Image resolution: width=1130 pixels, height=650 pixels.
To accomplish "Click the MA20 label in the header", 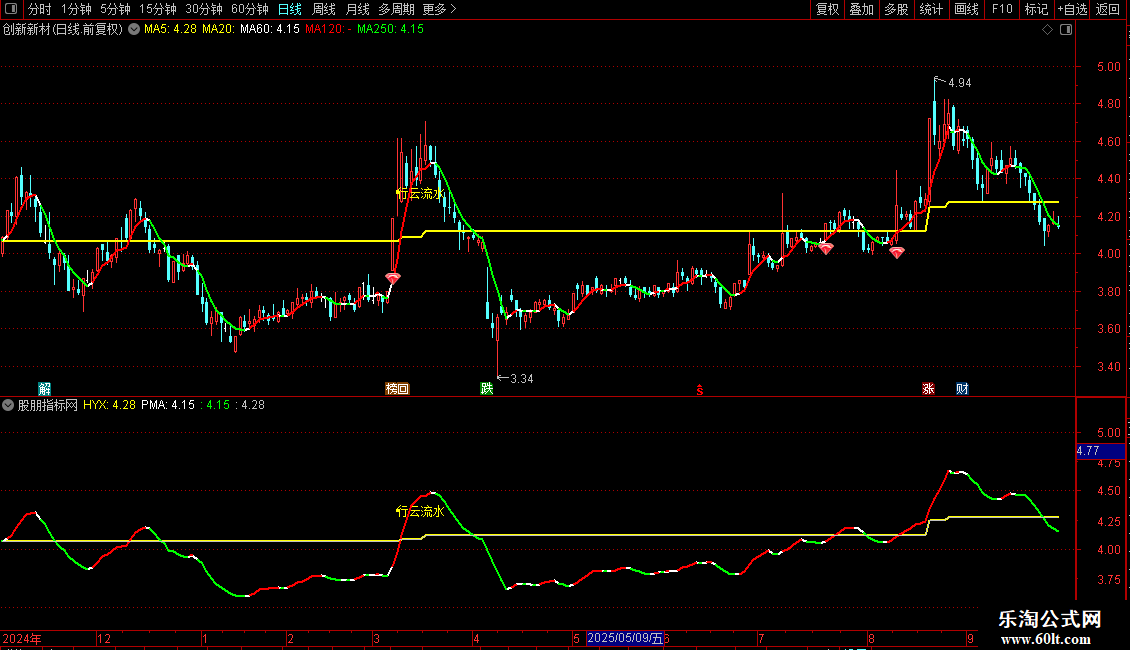I will [x=218, y=29].
